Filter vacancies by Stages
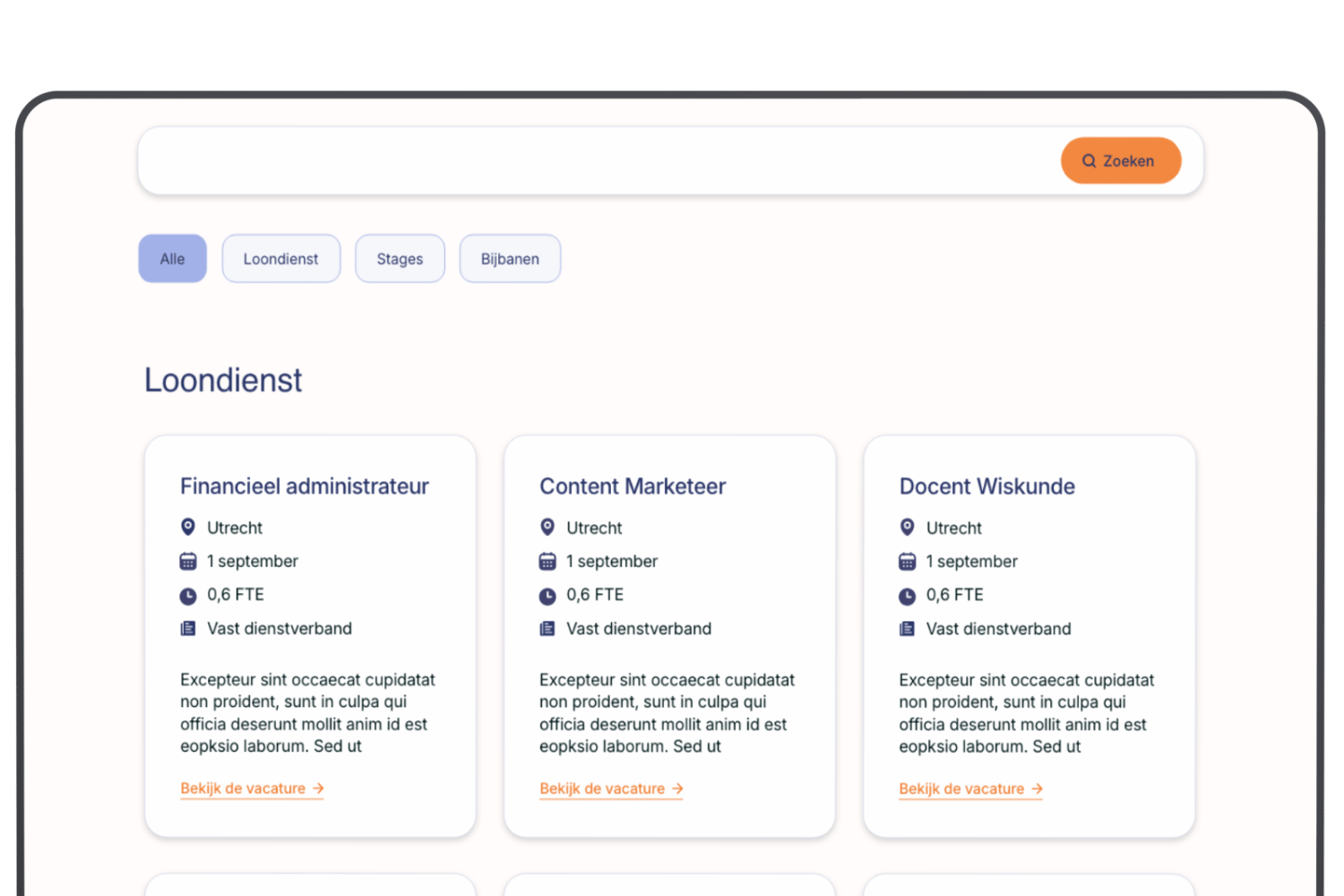 click(400, 259)
